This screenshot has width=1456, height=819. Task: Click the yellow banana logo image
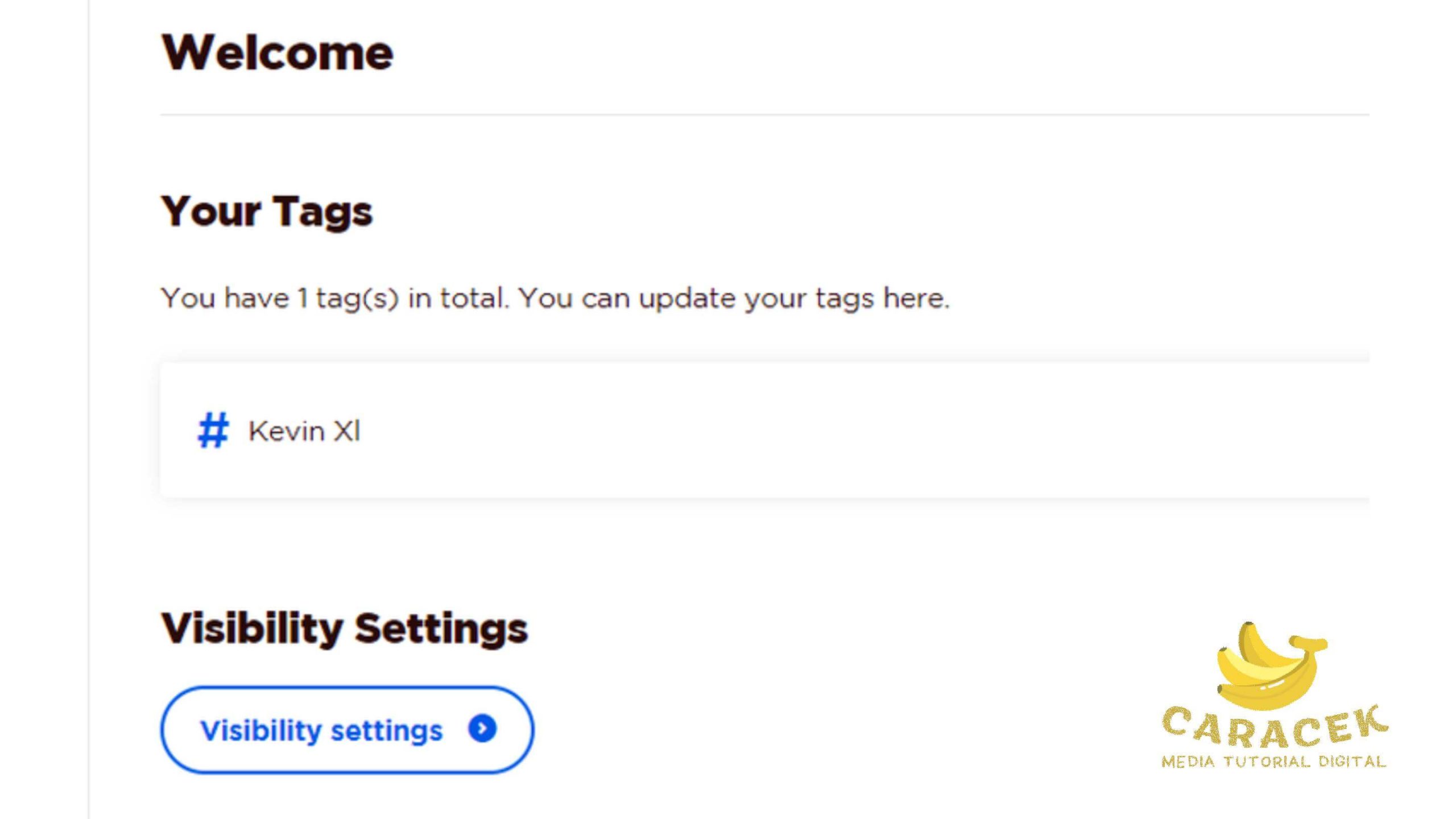1270,667
